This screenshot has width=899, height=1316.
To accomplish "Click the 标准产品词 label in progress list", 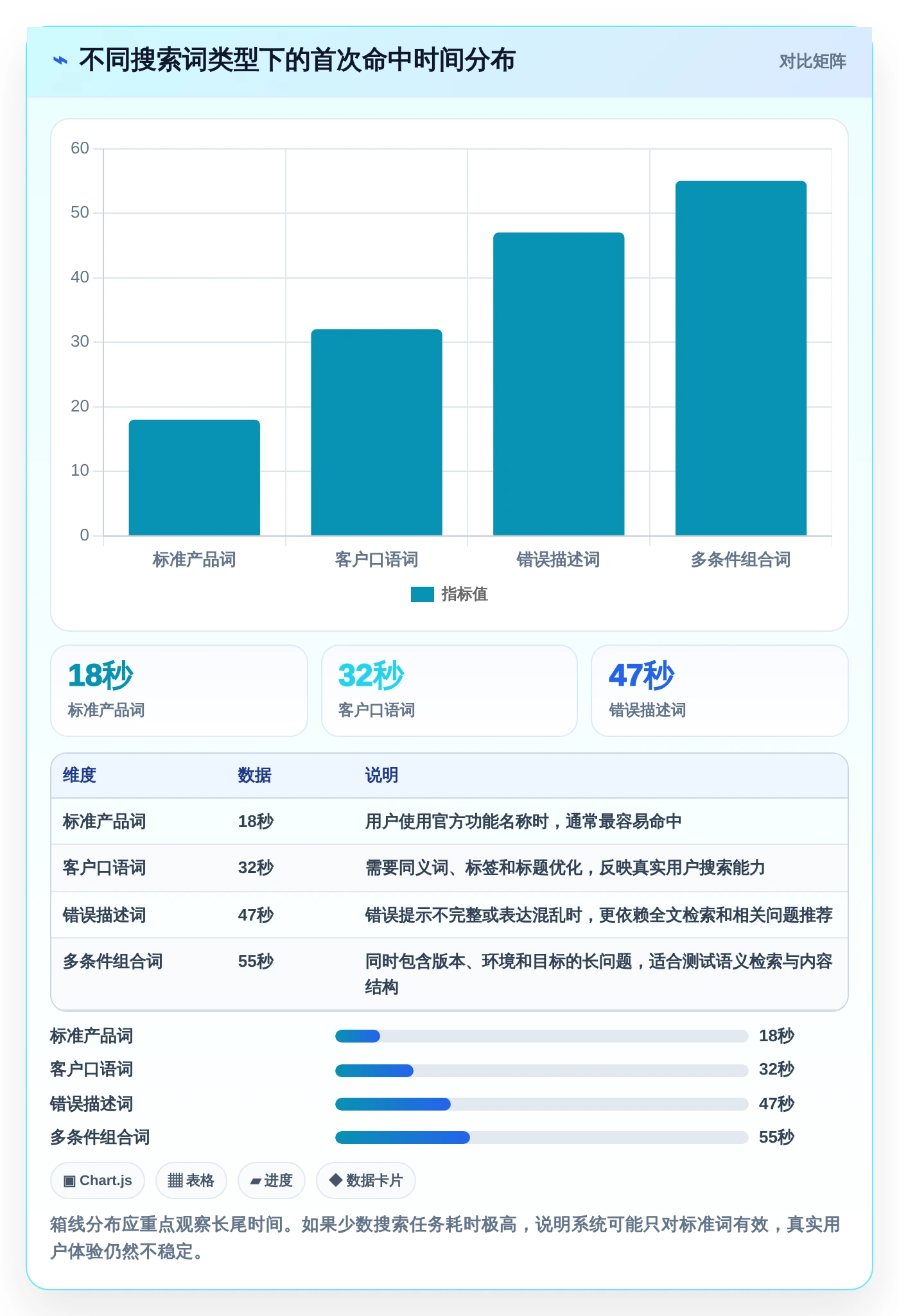I will [92, 1036].
